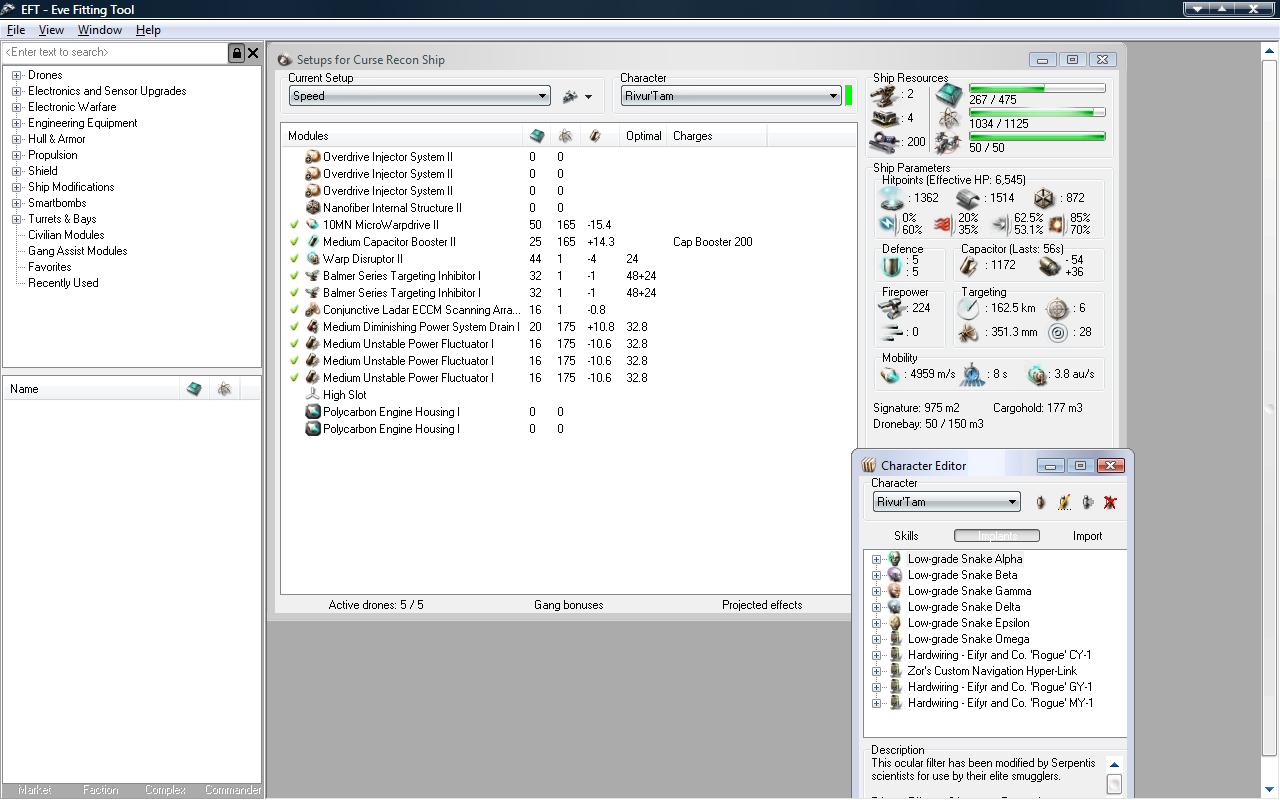Click the structure hitpoints icon showing 872

[1044, 198]
